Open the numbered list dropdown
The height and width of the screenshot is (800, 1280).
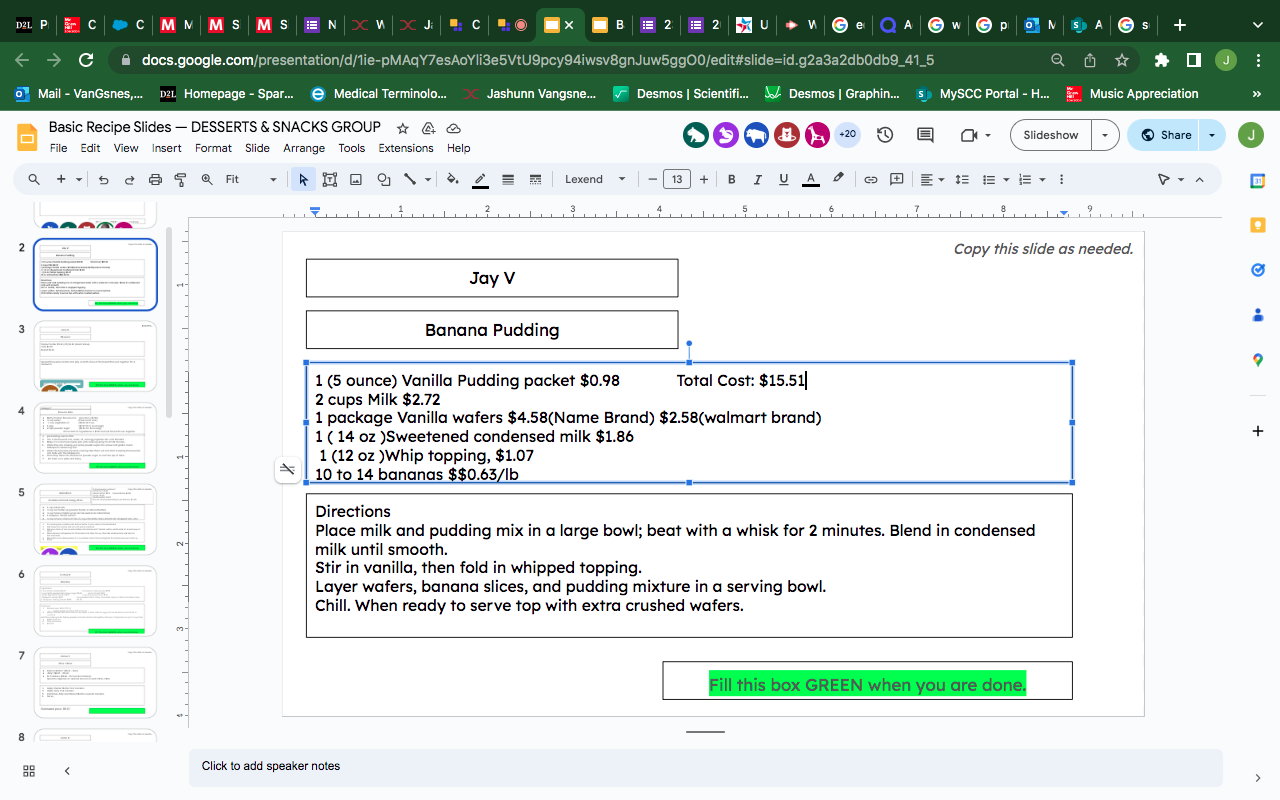[1029, 179]
